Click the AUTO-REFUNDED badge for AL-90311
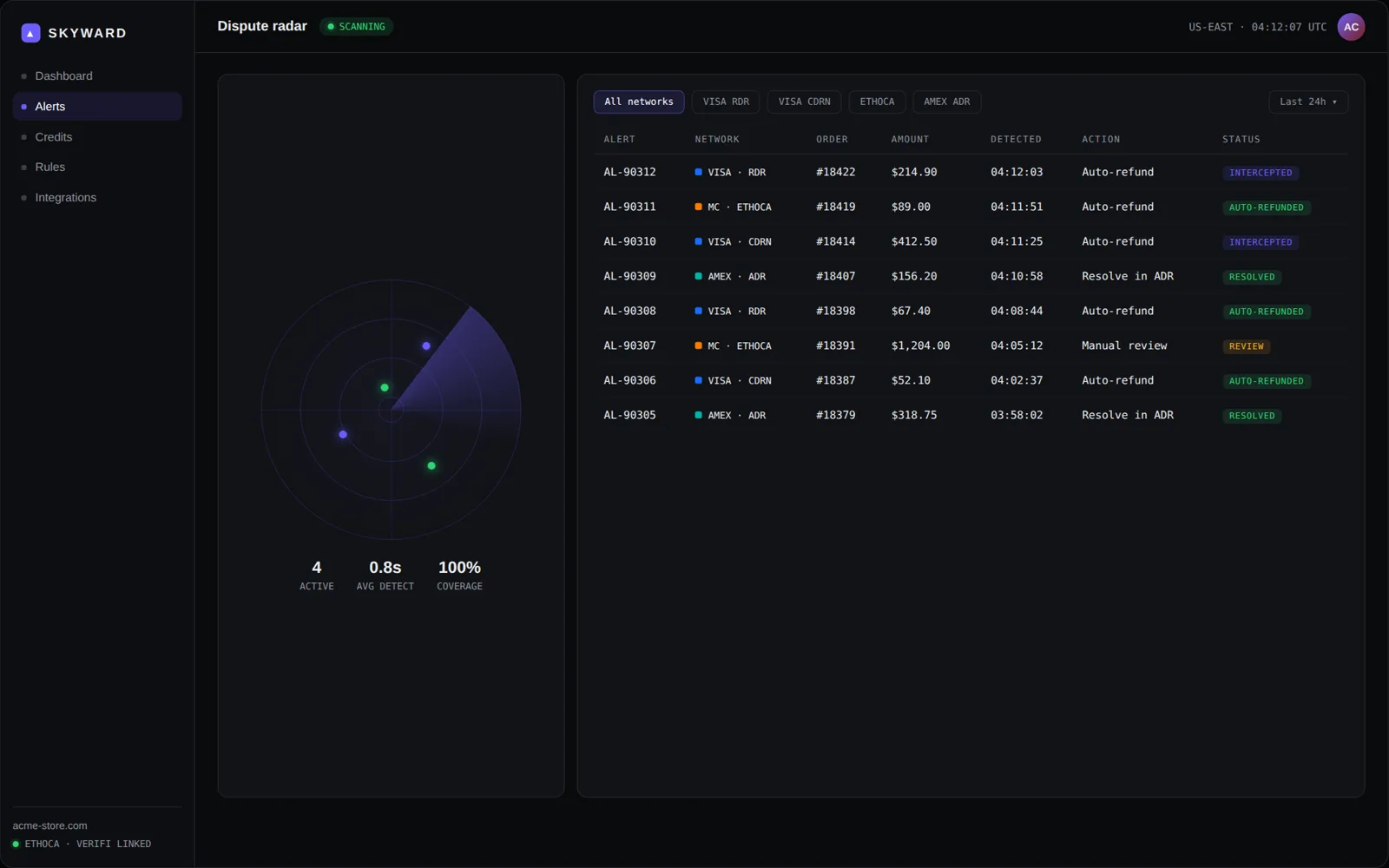 click(1267, 207)
